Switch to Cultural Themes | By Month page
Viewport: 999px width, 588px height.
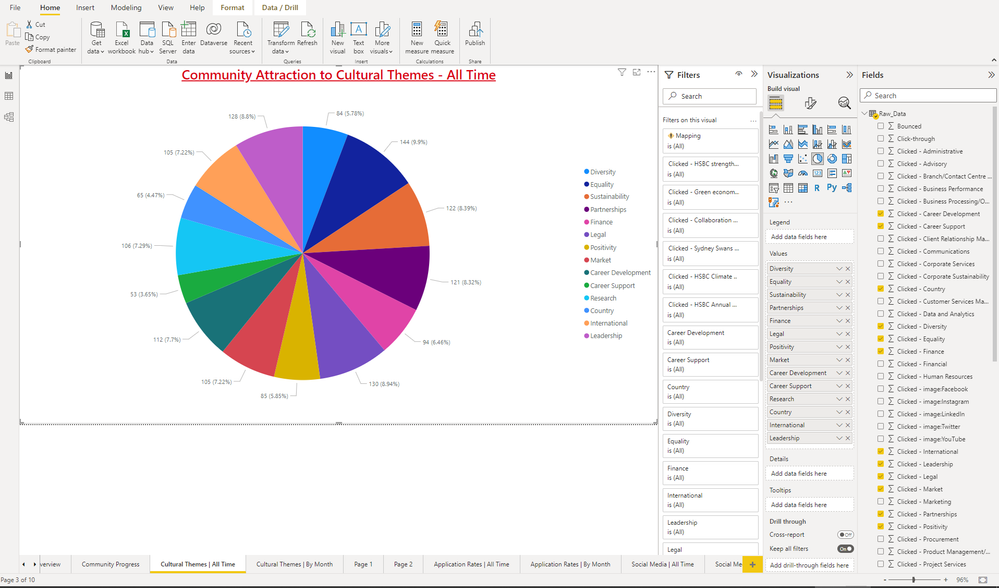click(x=294, y=564)
